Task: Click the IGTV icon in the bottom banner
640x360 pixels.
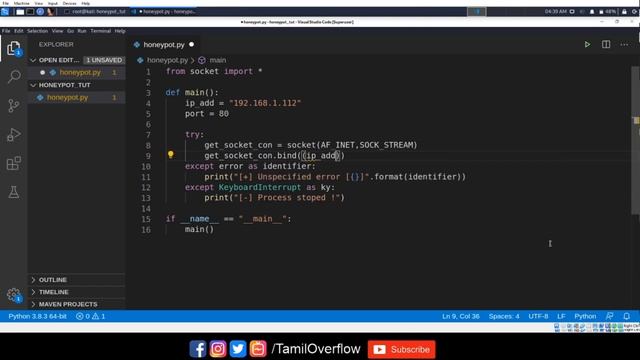Action: click(x=258, y=349)
